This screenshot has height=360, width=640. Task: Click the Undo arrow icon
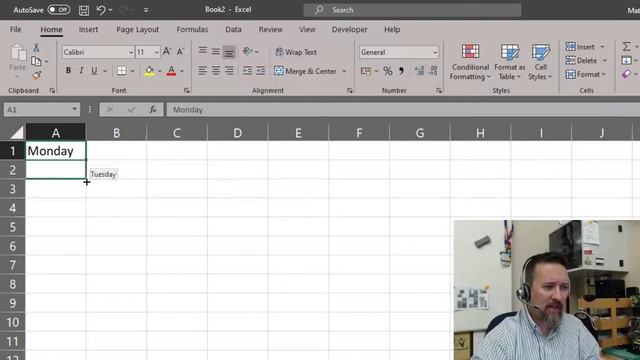pyautogui.click(x=101, y=10)
